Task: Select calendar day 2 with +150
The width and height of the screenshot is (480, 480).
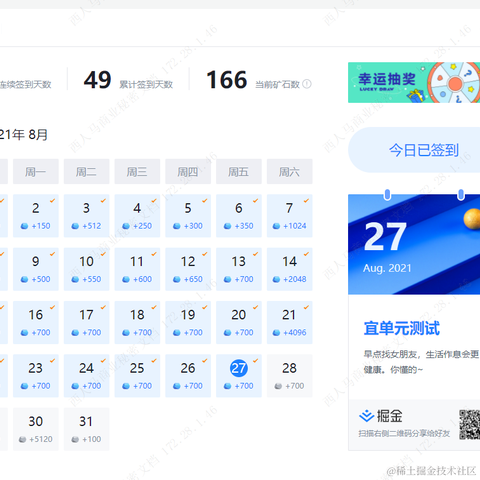Action: tap(36, 216)
